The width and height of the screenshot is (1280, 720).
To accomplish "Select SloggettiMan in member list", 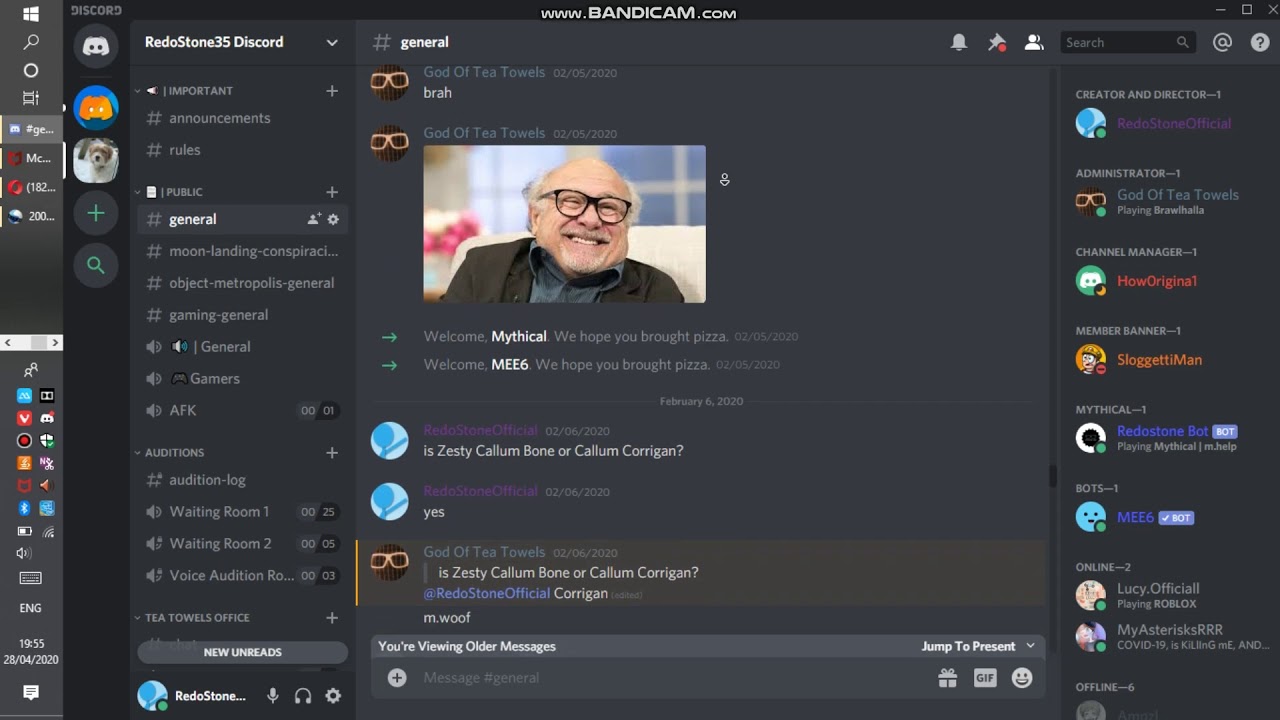I will coord(1166,360).
